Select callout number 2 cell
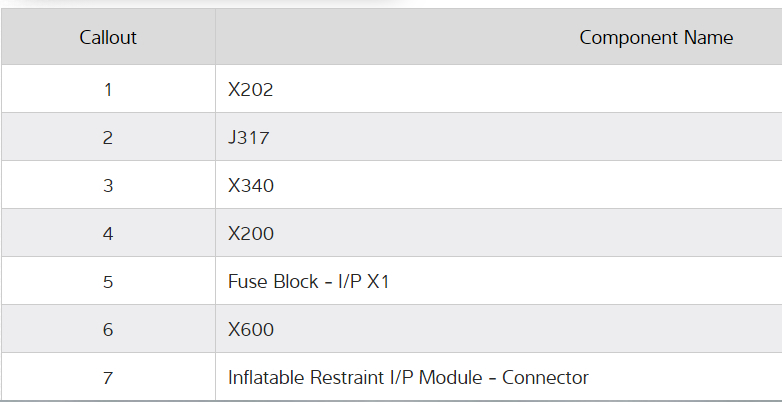Viewport: 782px width, 402px height. coord(108,138)
